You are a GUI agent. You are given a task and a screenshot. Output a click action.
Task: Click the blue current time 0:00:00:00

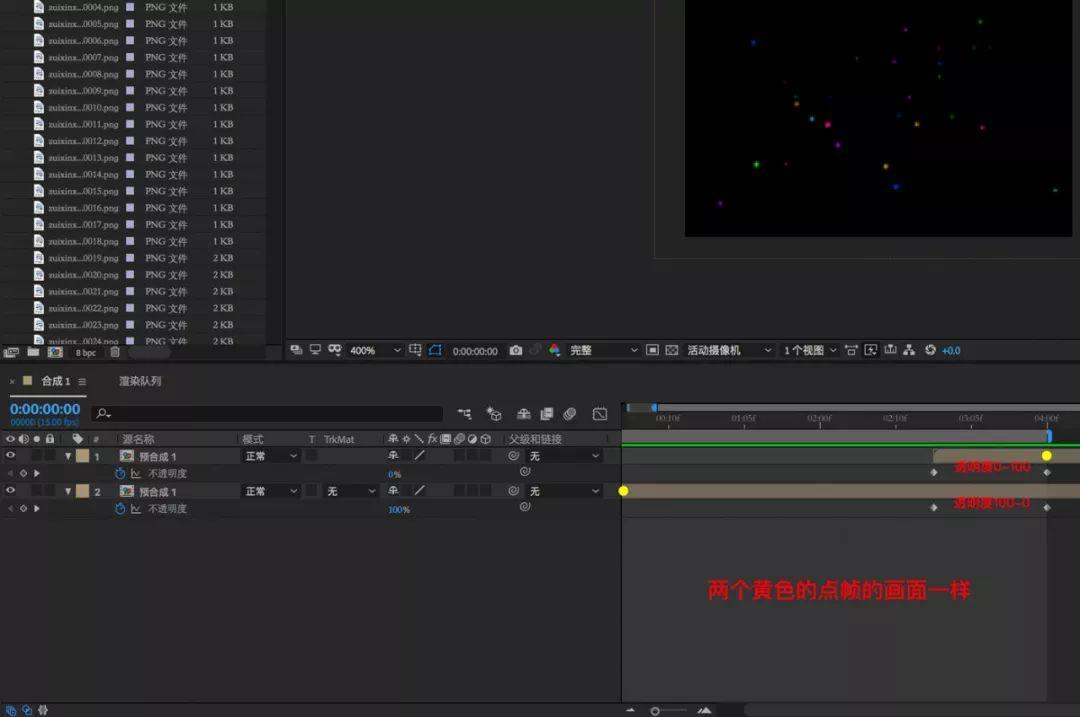pos(45,409)
